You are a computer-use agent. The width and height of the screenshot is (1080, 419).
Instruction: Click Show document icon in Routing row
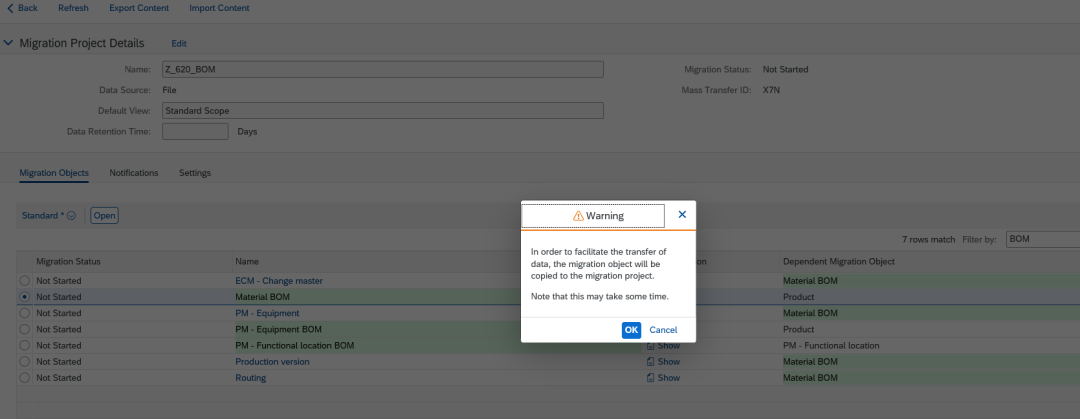click(650, 378)
